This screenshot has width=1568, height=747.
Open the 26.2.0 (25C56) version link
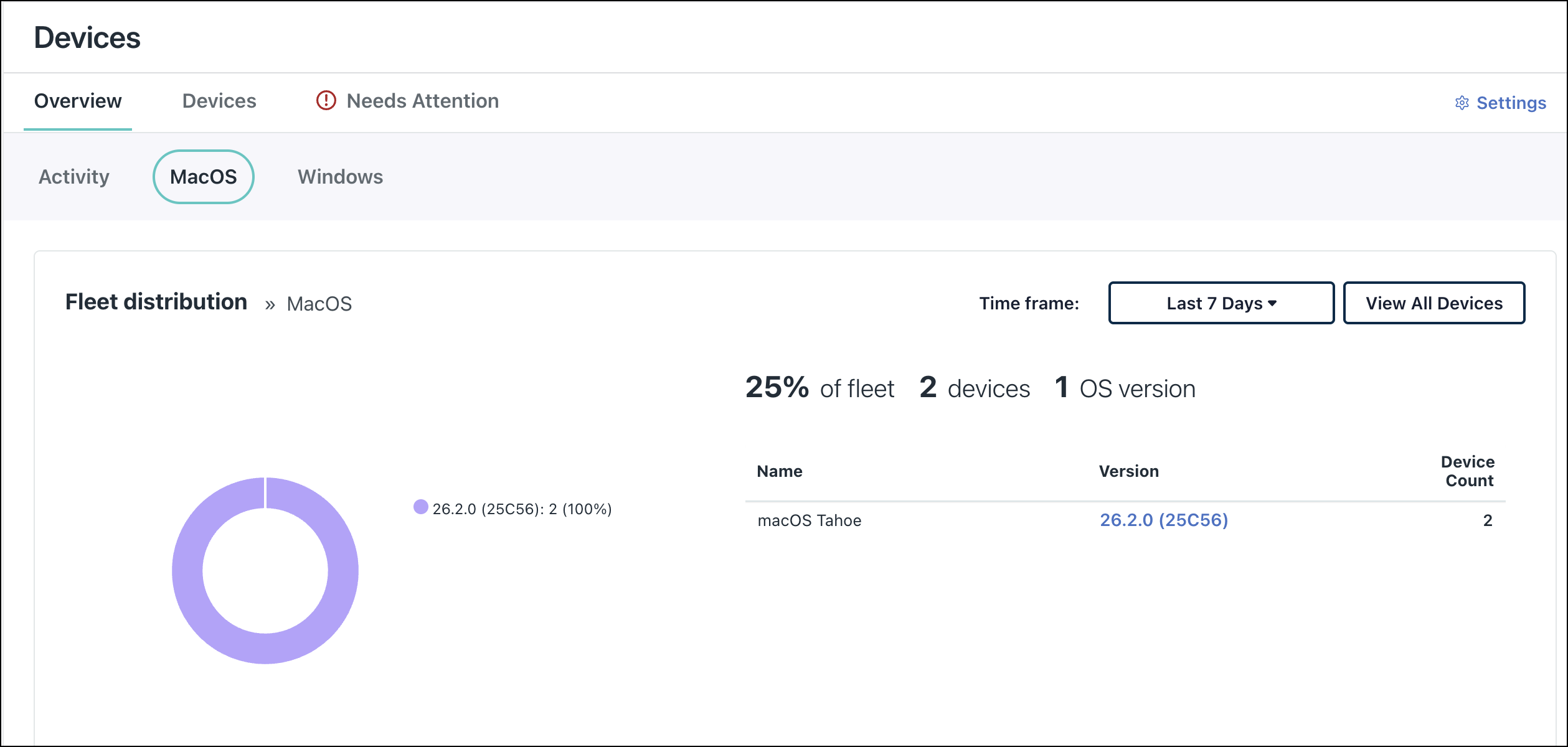tap(1163, 520)
